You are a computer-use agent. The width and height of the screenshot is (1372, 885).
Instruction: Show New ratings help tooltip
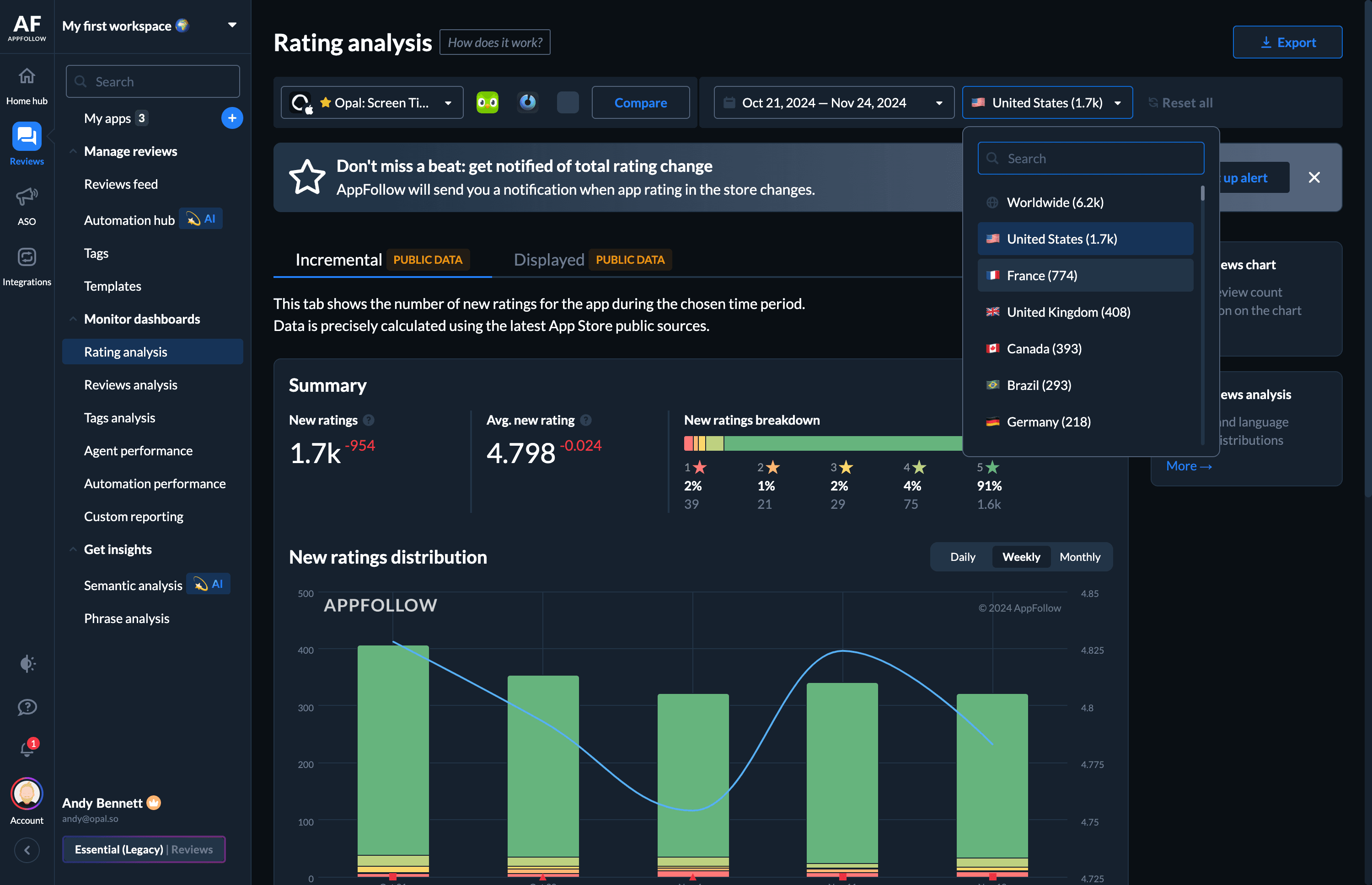pyautogui.click(x=369, y=420)
